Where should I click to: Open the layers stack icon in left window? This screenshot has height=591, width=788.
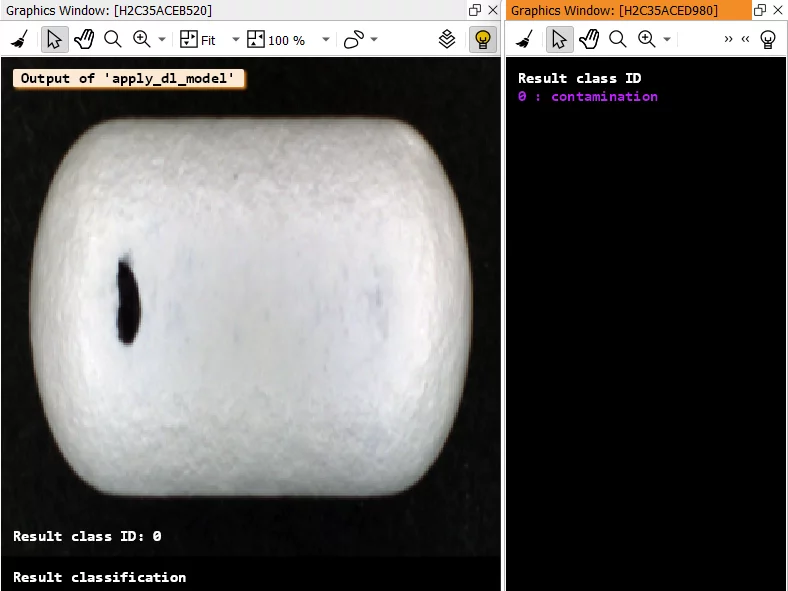click(447, 40)
